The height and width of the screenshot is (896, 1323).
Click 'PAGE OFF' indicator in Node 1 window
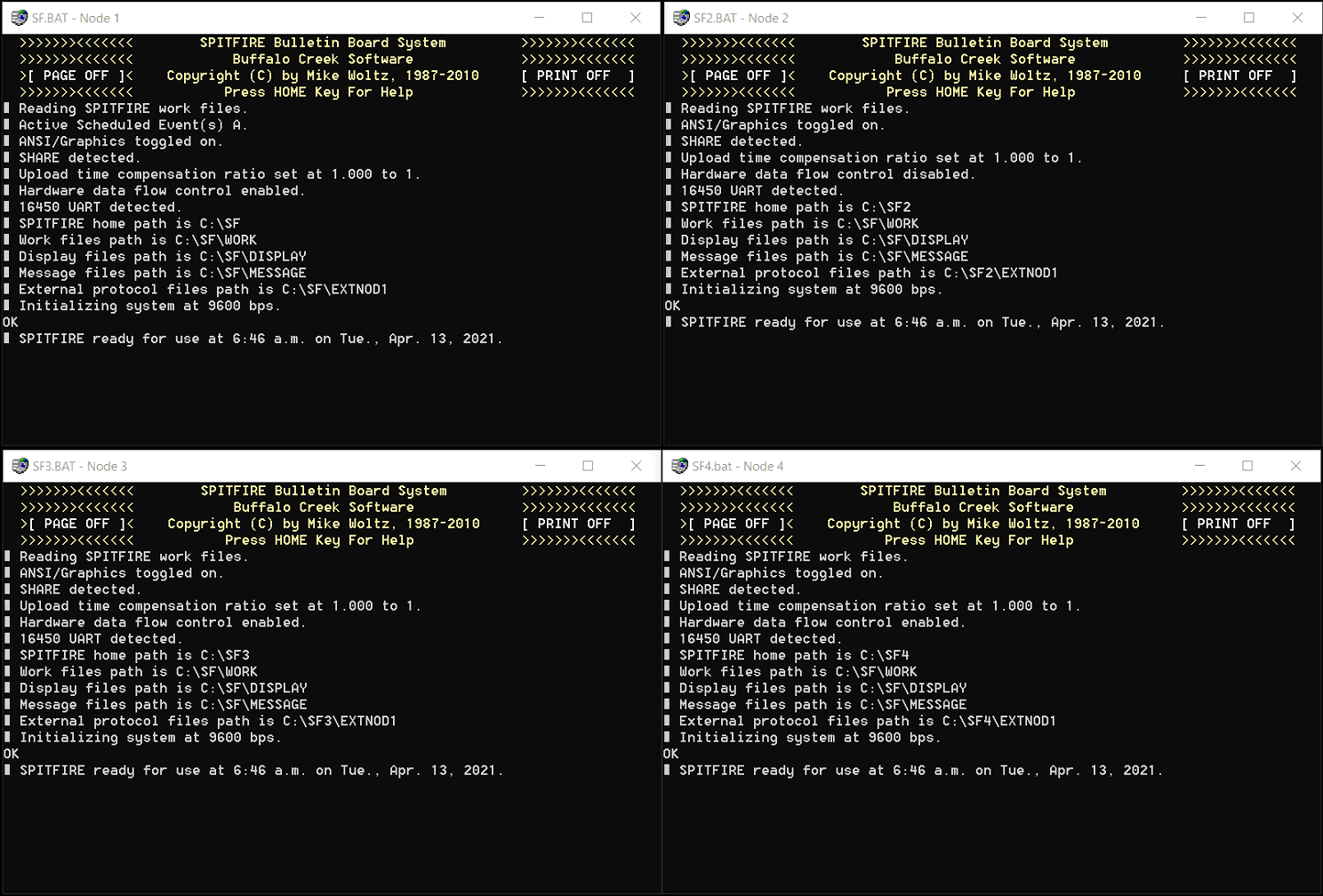(x=76, y=76)
